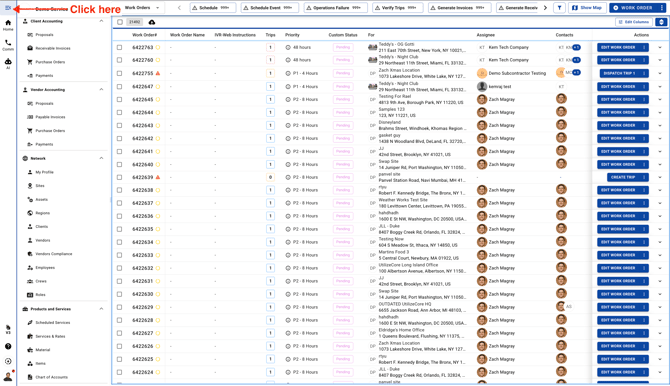The width and height of the screenshot is (670, 386).
Task: Click Teddy's OG Gotti site thumbnail
Action: (x=372, y=47)
